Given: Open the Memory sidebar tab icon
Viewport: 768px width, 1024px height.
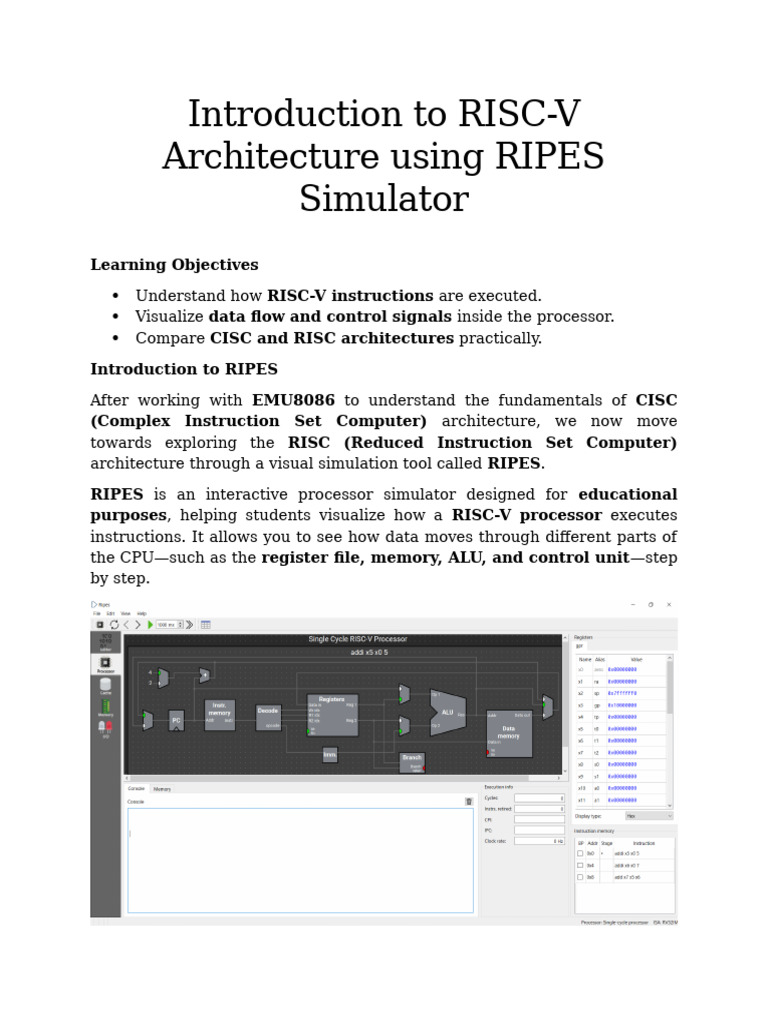Looking at the screenshot, I should coord(106,707).
